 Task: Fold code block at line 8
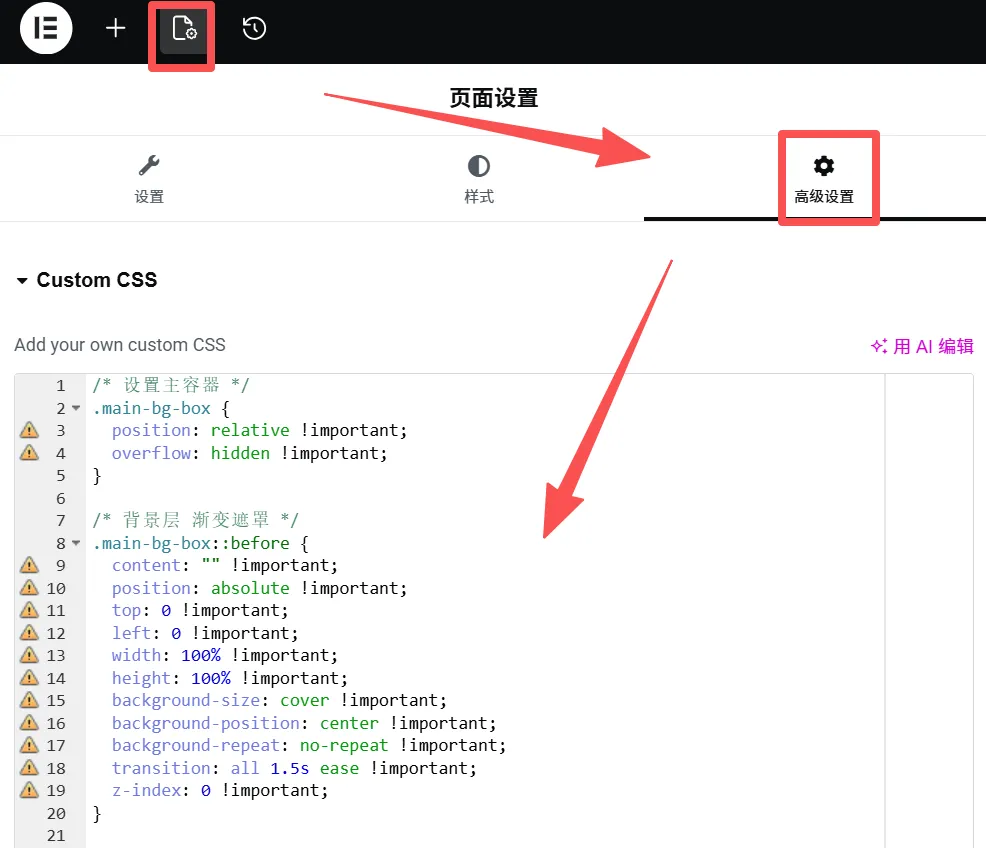[x=76, y=543]
